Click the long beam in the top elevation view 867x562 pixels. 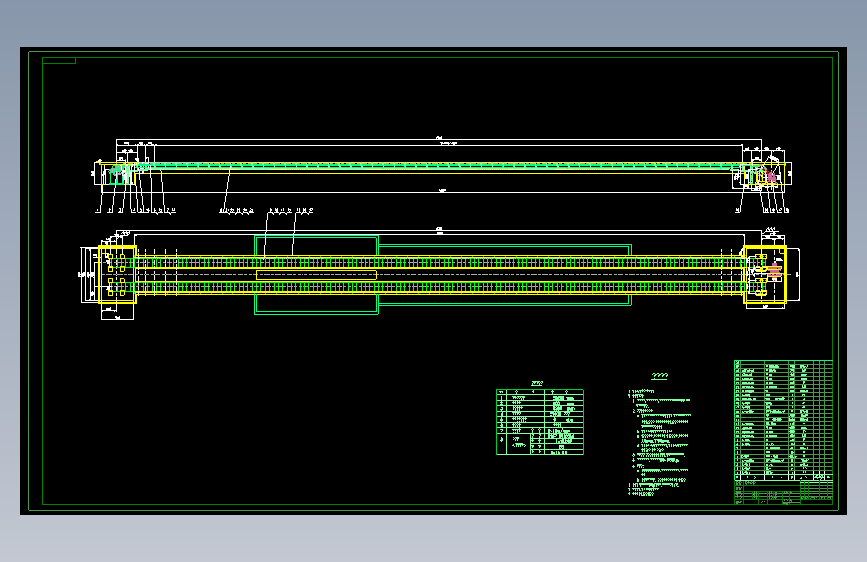tap(440, 168)
